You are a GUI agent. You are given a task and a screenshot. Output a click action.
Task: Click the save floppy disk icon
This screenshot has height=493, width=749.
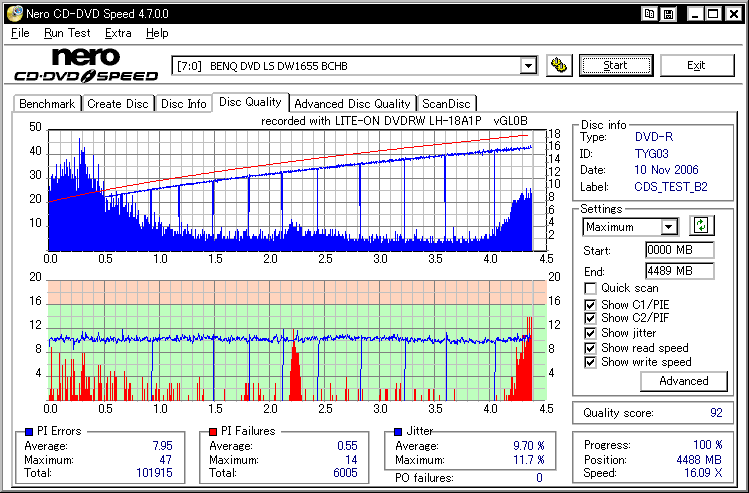pos(669,14)
